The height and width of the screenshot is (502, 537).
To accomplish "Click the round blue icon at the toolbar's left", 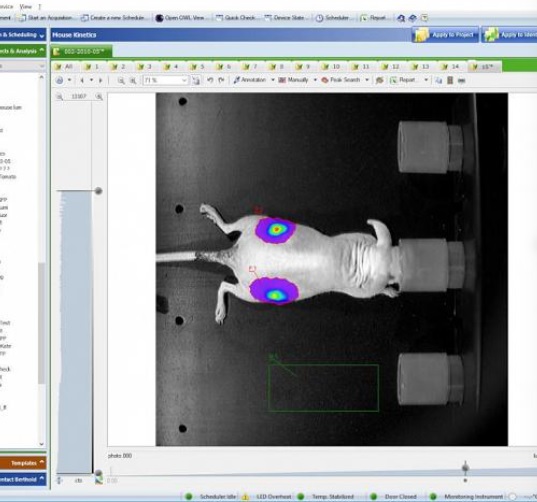I will pos(60,80).
